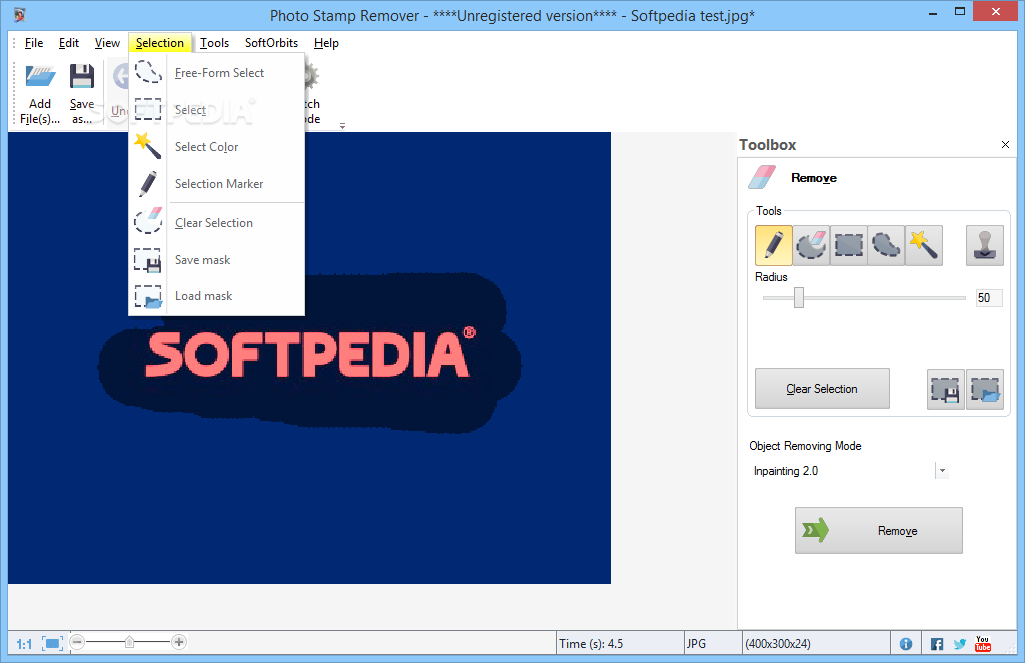Open the File menu

(34, 42)
